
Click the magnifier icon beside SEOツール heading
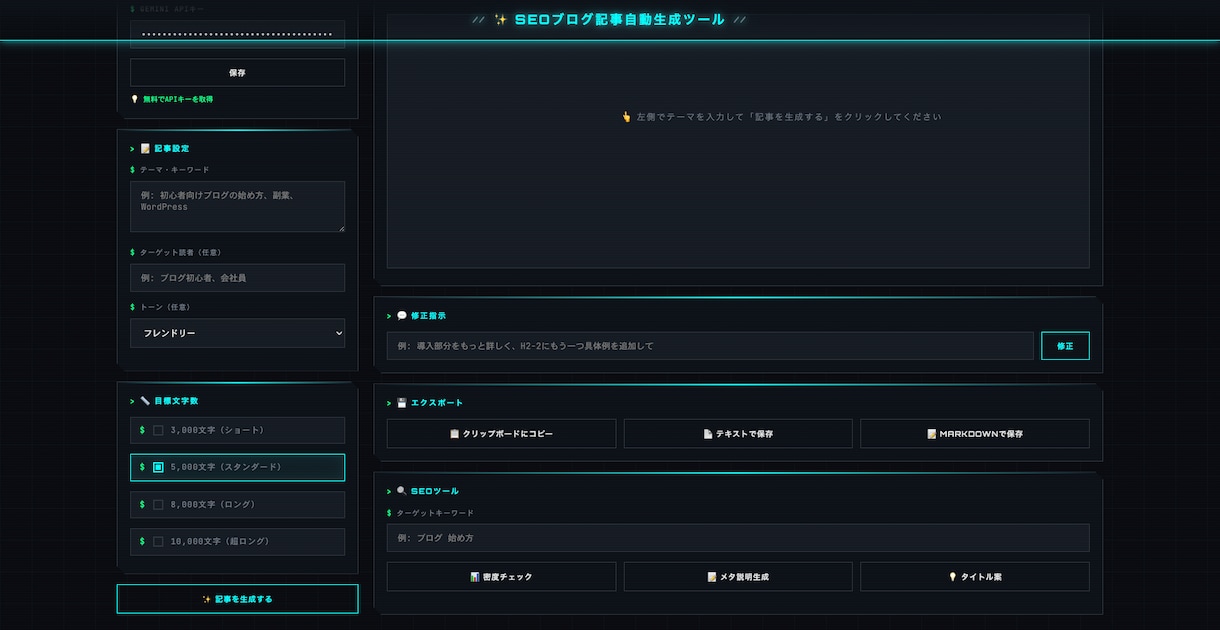(x=402, y=491)
